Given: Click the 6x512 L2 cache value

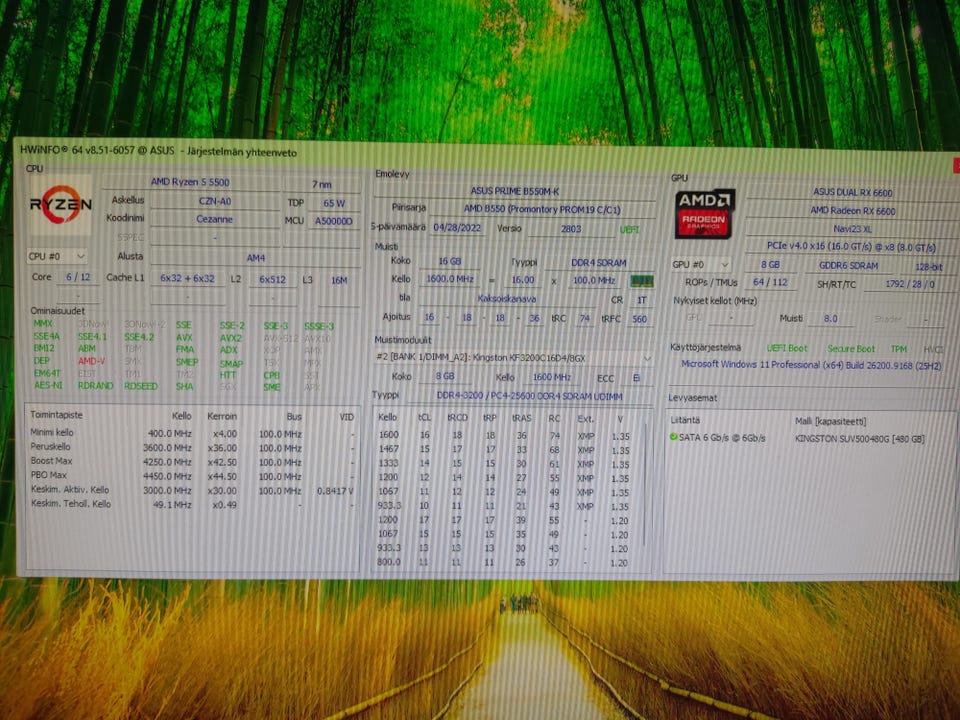Looking at the screenshot, I should coord(272,279).
